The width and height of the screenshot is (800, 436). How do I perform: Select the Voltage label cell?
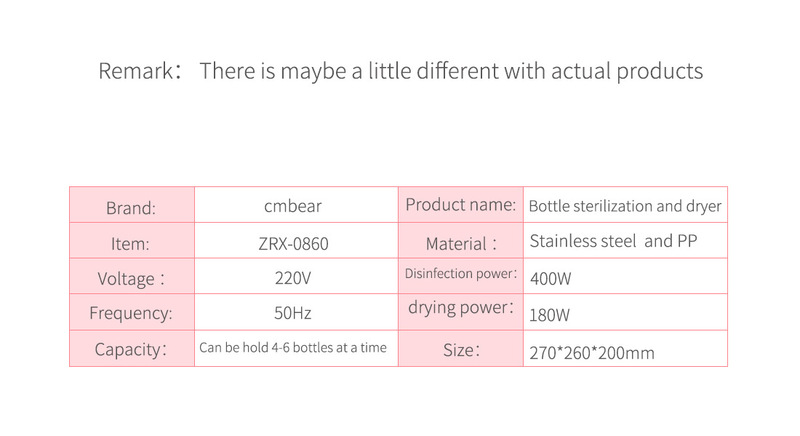tap(131, 278)
